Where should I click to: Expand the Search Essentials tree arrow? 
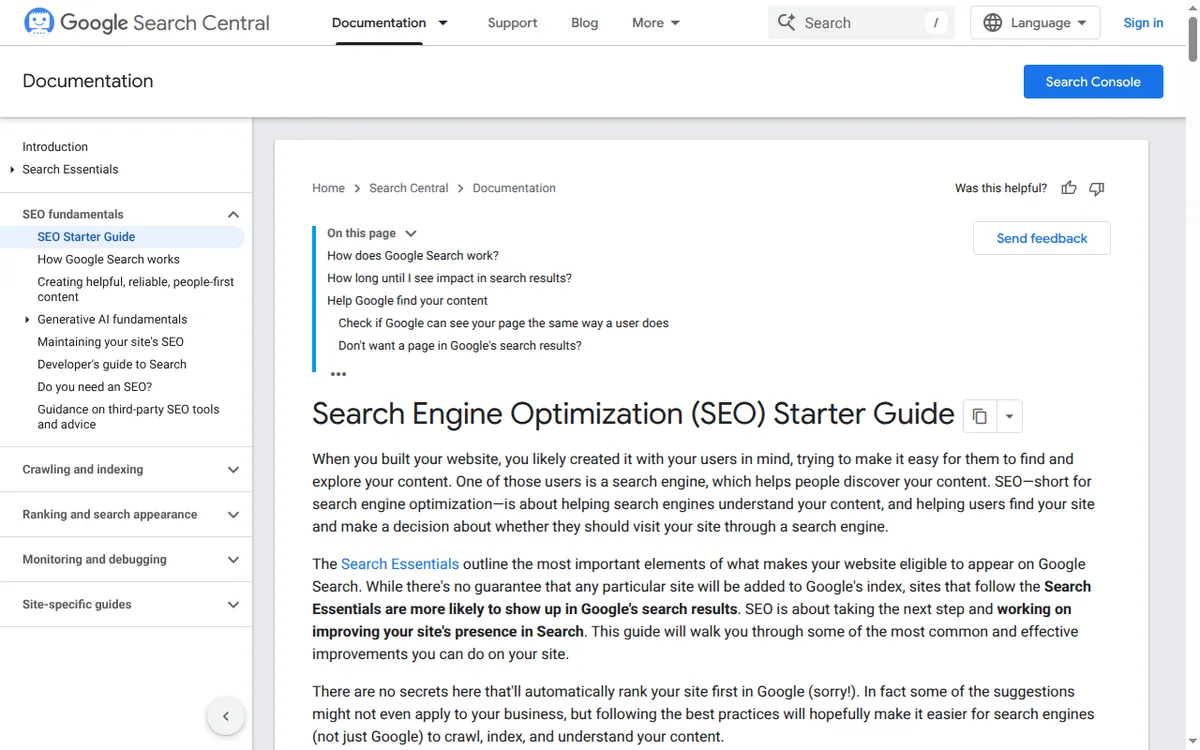(12, 169)
